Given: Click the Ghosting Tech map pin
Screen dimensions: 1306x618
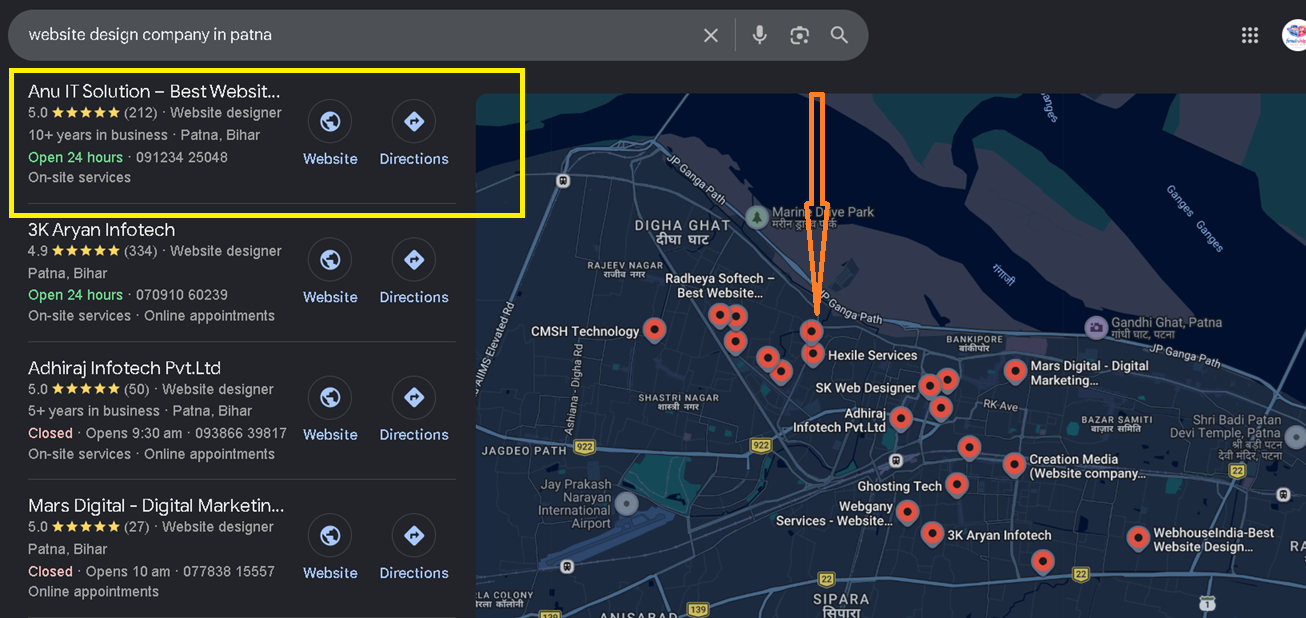Looking at the screenshot, I should (957, 484).
